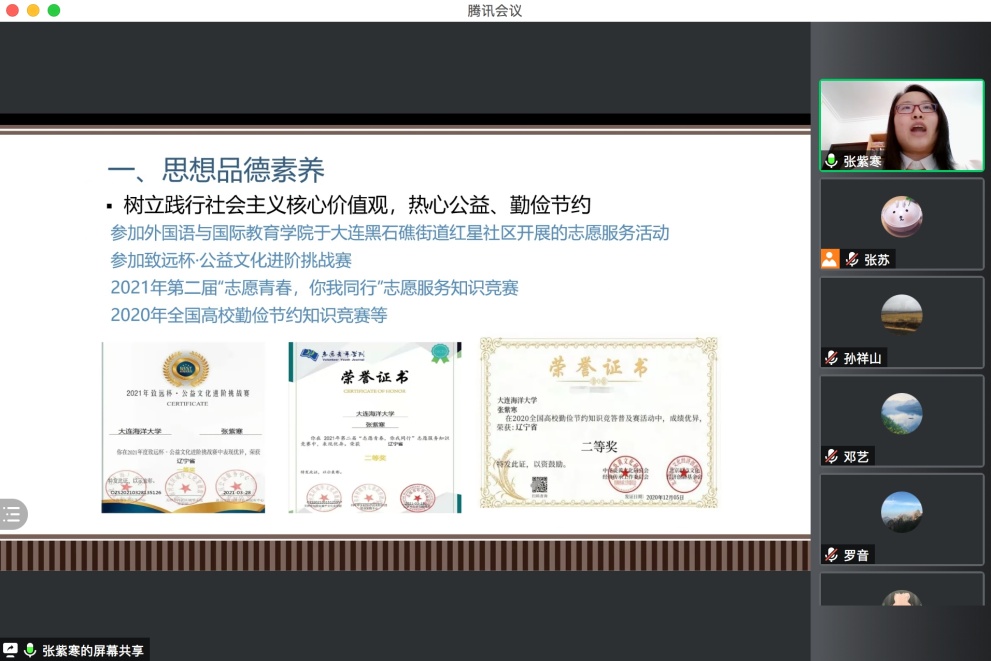Viewport: 991px width, 661px height.
Task: Click the muted mic icon next to 孙祥山
Action: click(x=831, y=358)
